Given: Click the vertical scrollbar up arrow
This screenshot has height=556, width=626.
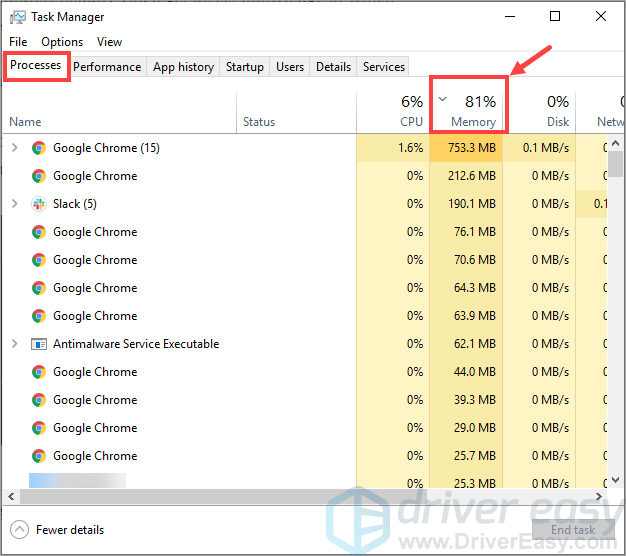Looking at the screenshot, I should [615, 143].
